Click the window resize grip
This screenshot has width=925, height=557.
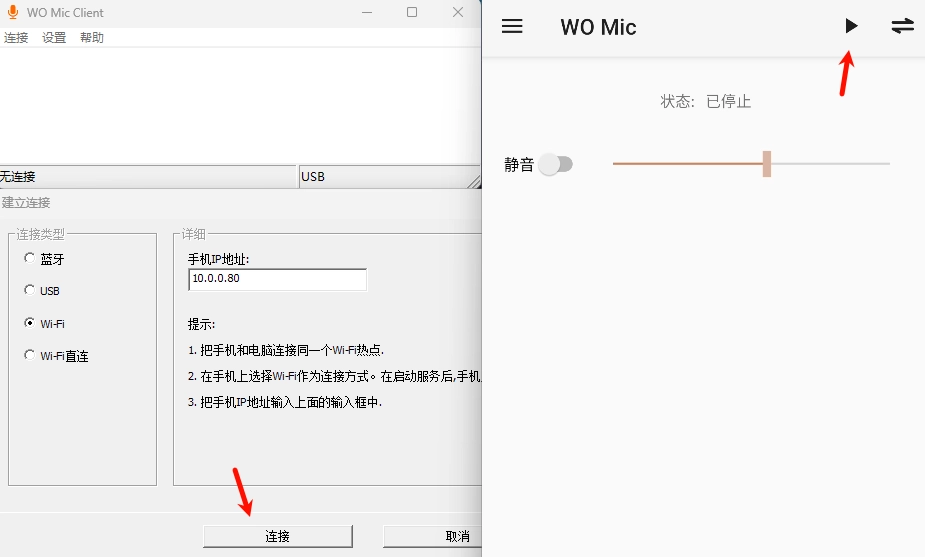pyautogui.click(x=474, y=181)
